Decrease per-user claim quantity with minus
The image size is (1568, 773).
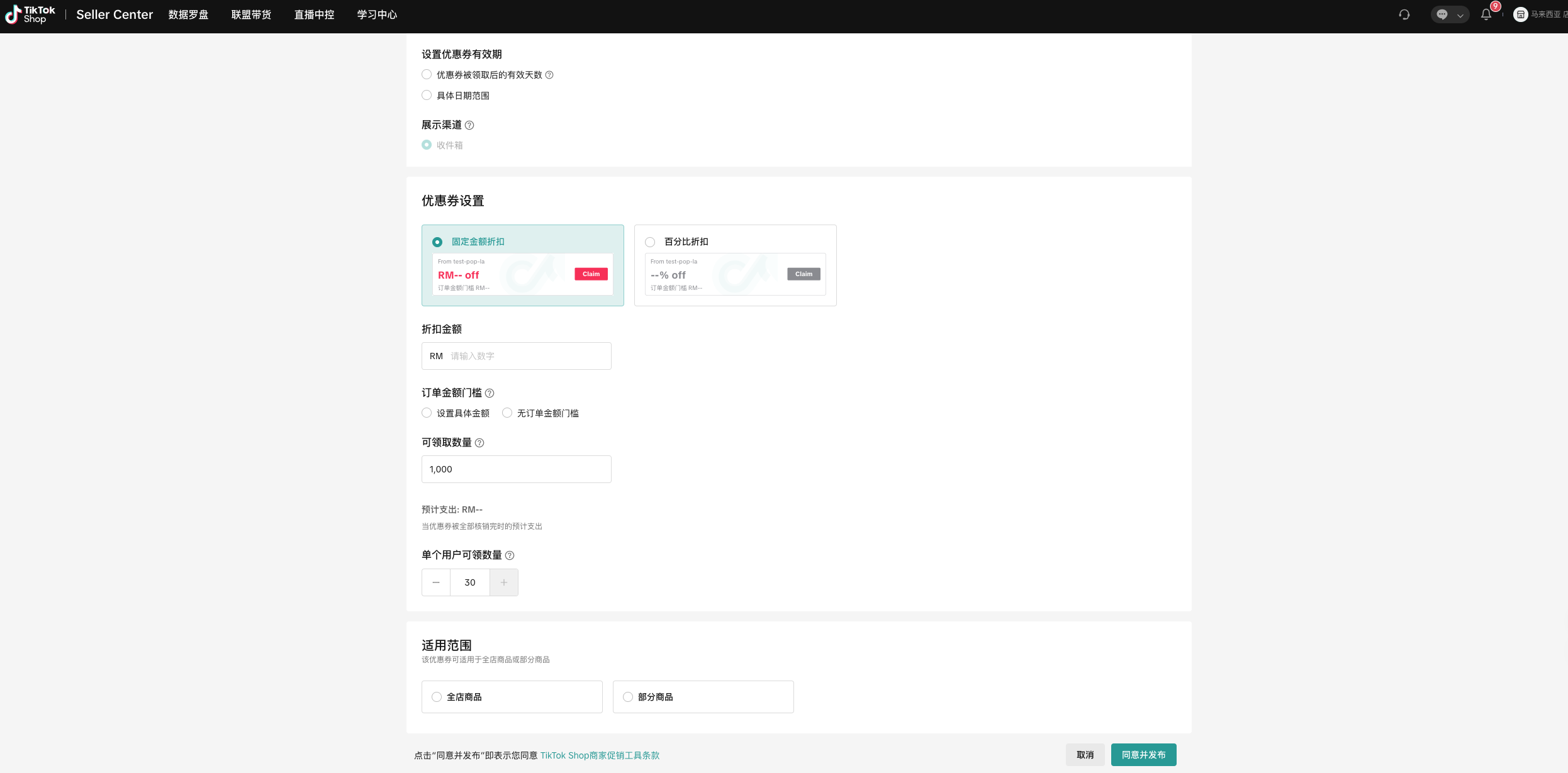point(436,582)
